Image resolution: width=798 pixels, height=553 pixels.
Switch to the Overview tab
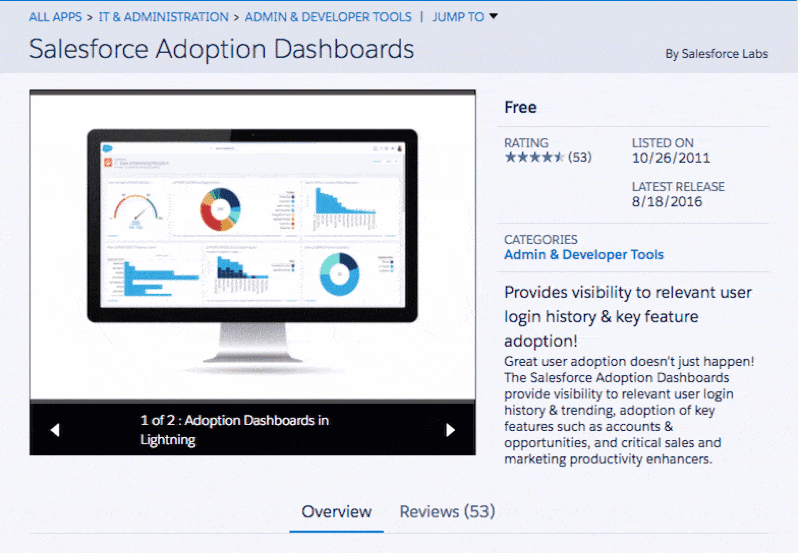(x=336, y=511)
